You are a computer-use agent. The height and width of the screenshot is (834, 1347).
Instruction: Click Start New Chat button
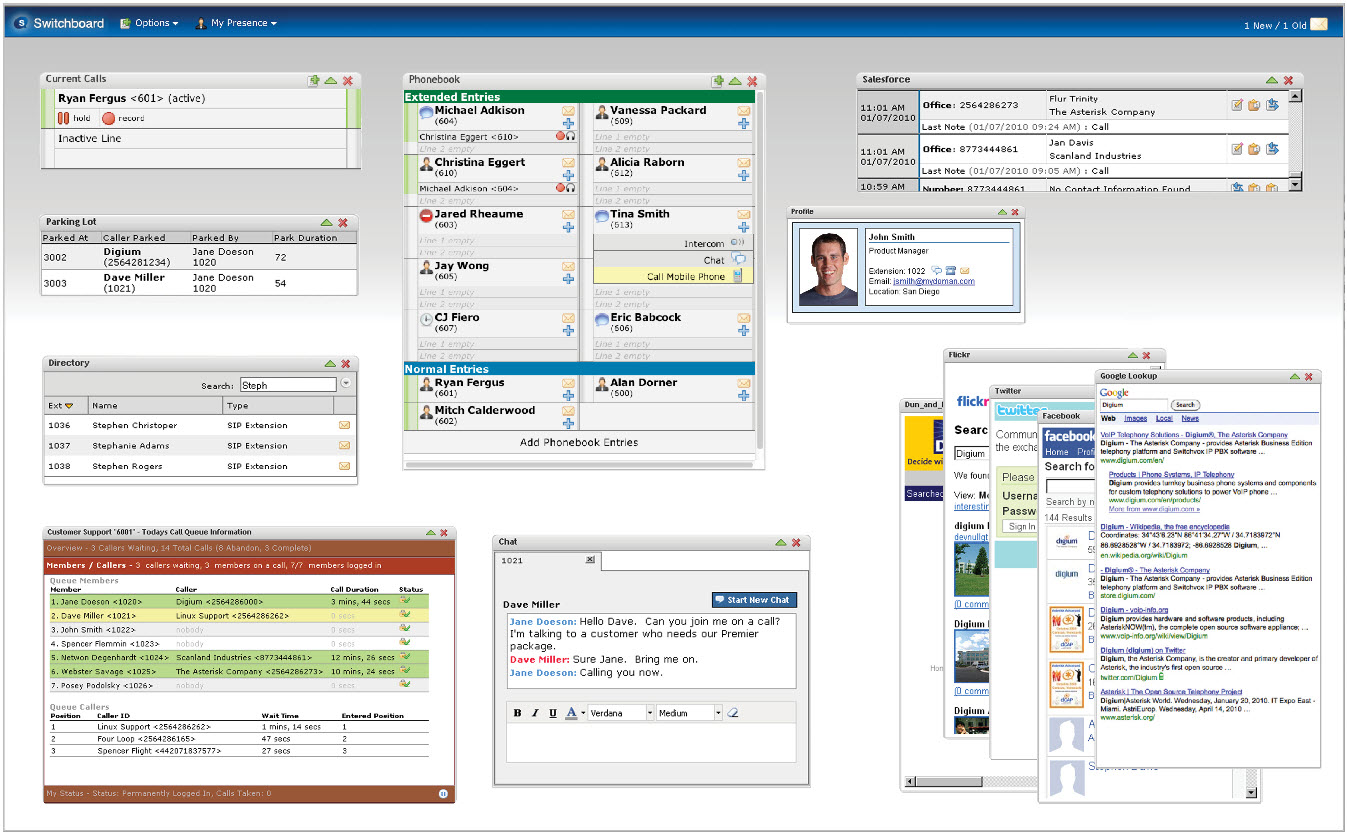click(x=754, y=600)
